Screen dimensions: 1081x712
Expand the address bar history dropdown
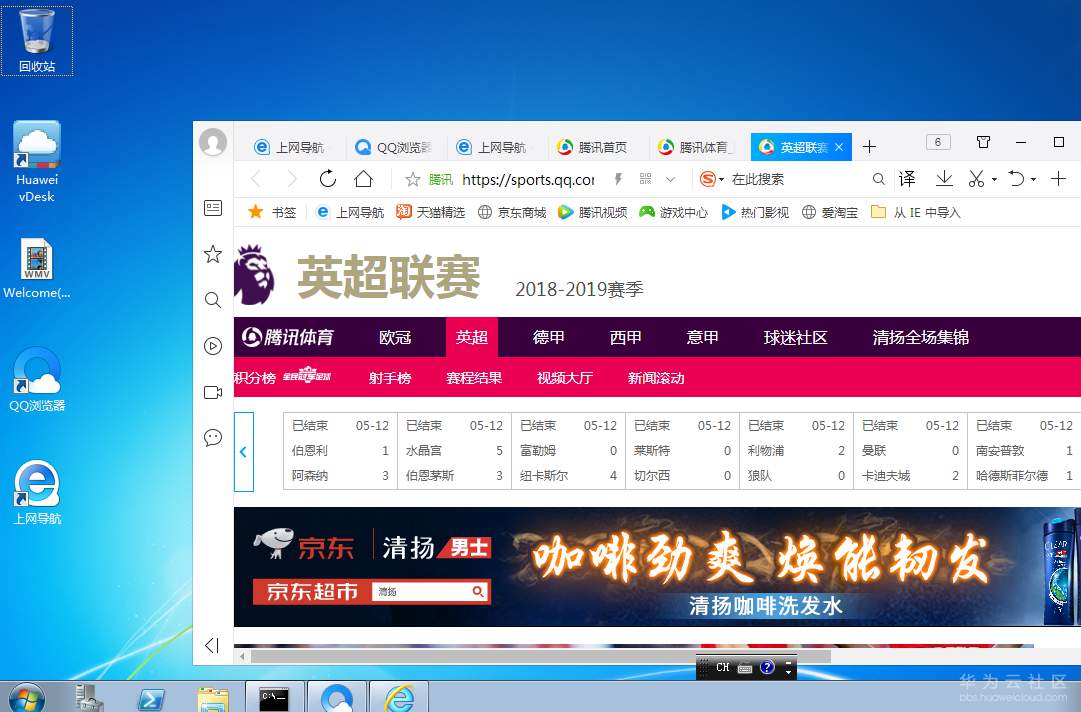tap(670, 179)
